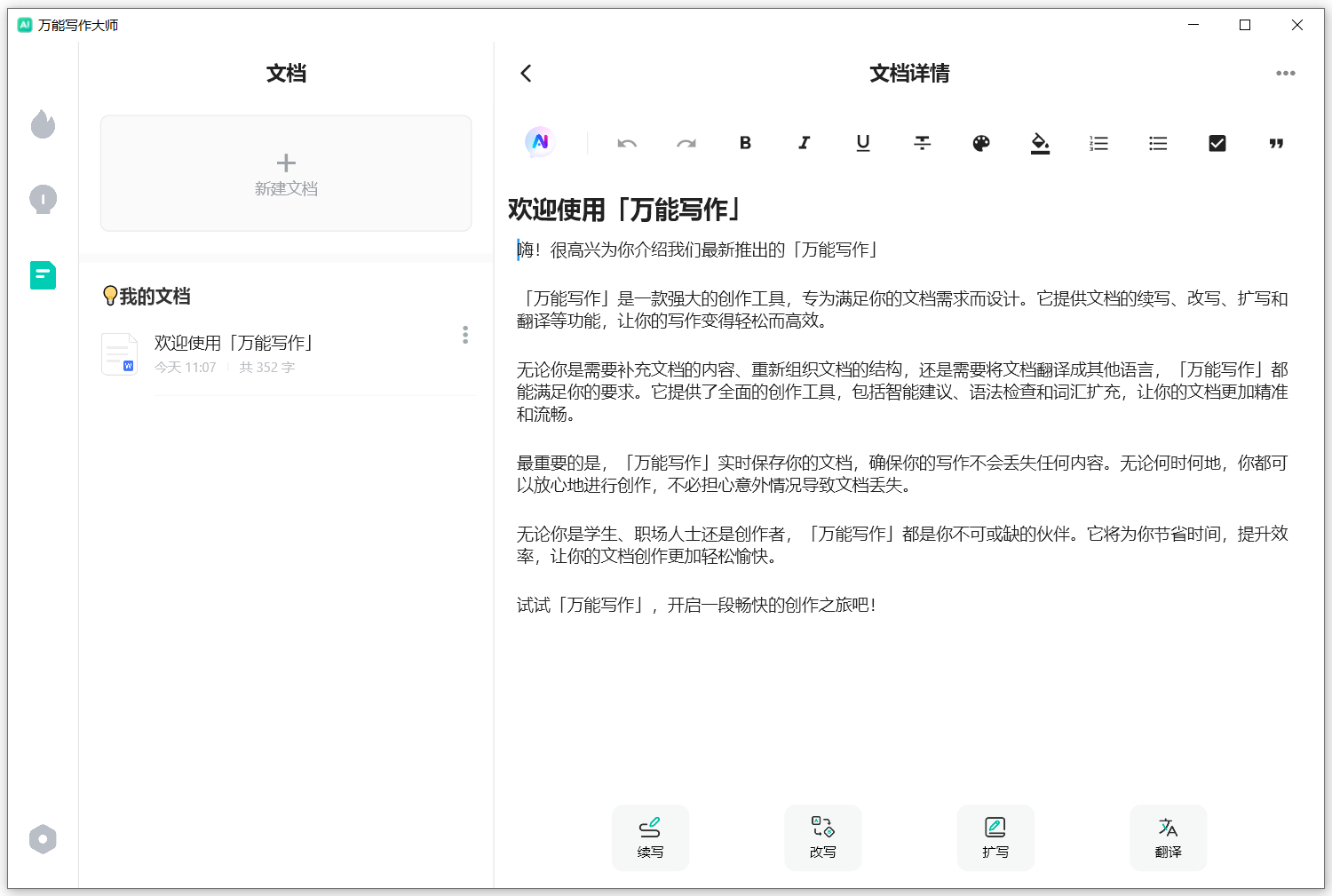
Task: Click the paragraph starting 最重要的是
Action: pos(902,474)
